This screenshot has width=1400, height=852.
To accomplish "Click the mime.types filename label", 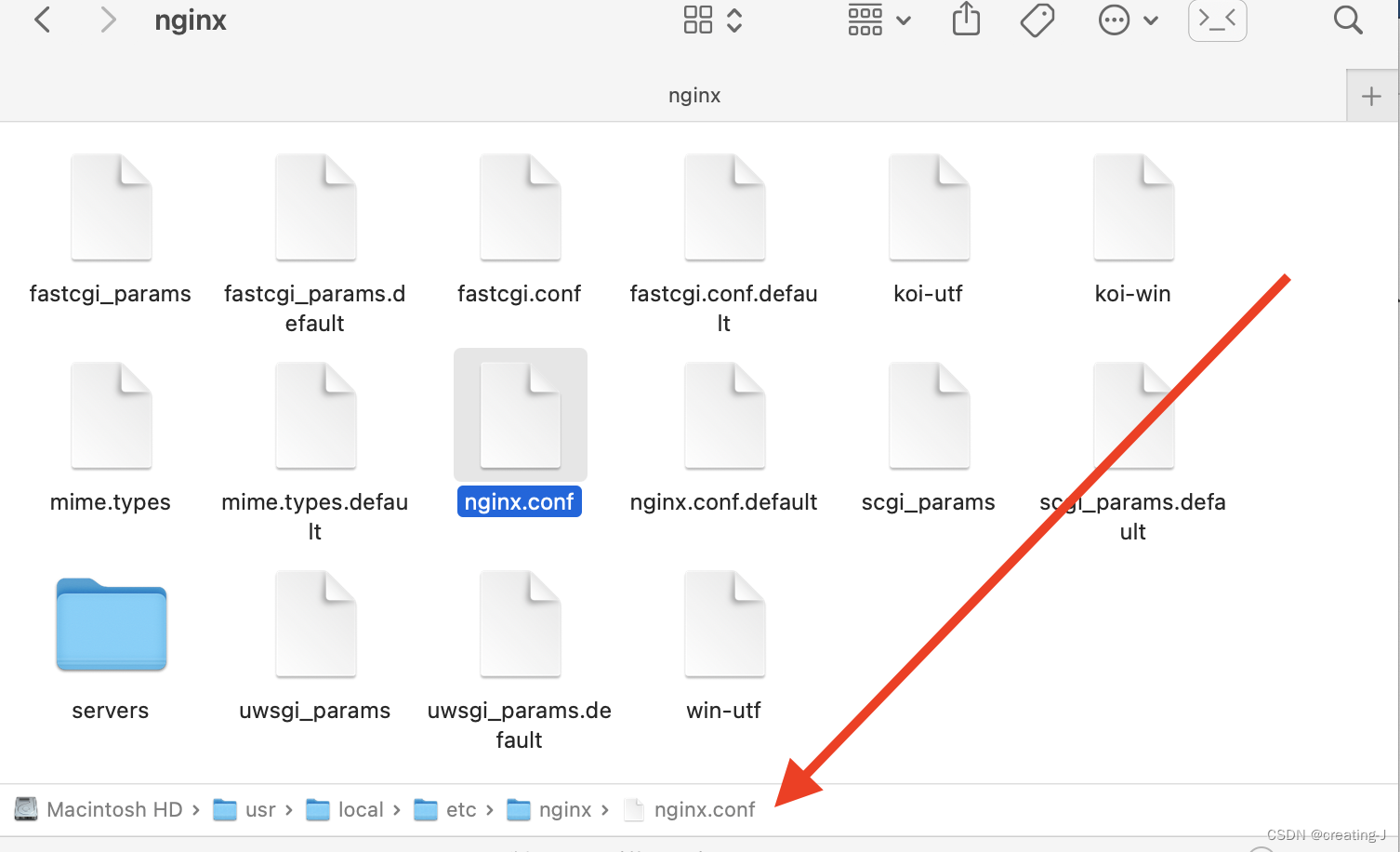I will click(x=111, y=502).
